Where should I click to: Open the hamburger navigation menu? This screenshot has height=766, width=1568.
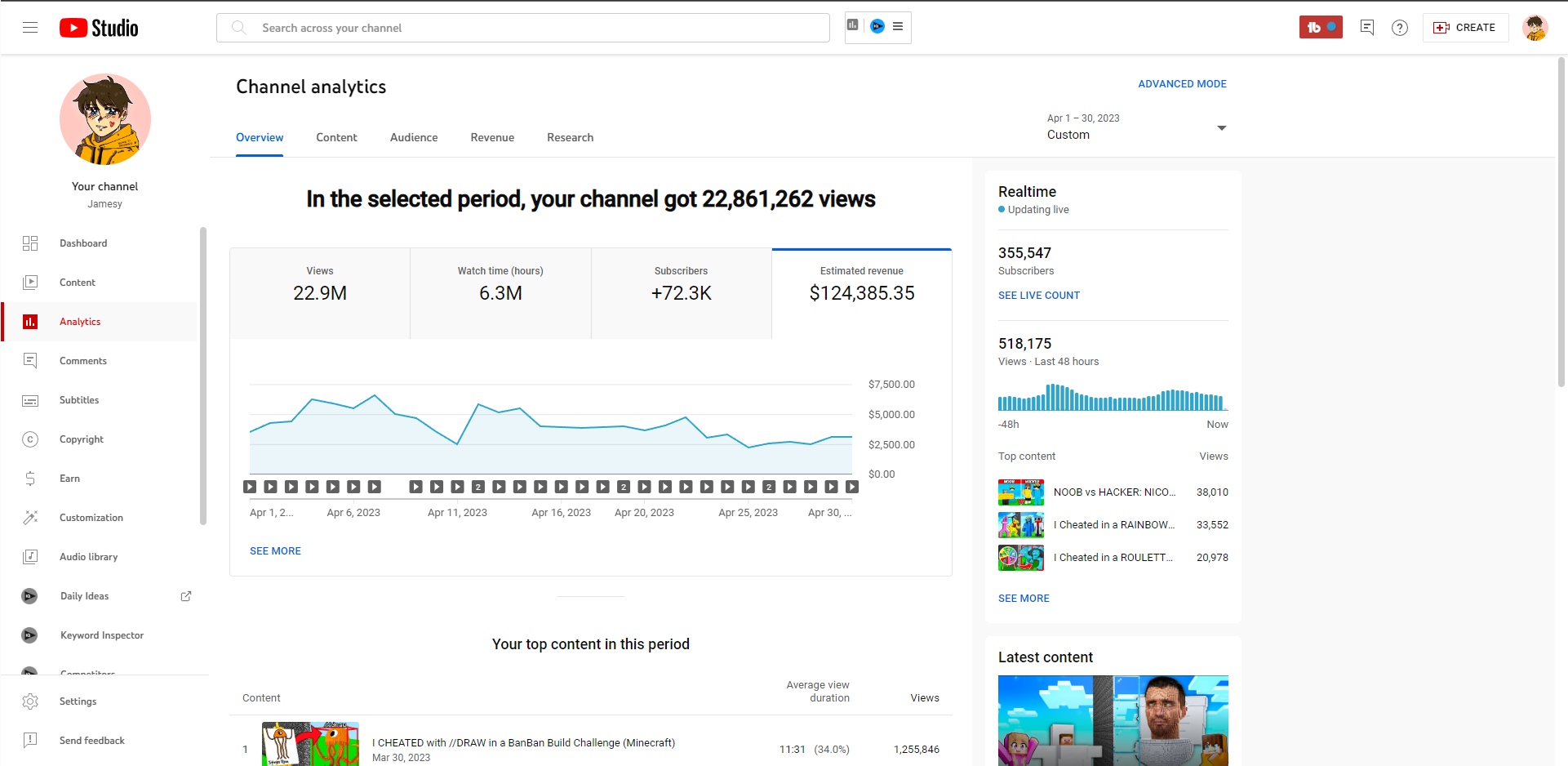[x=30, y=28]
